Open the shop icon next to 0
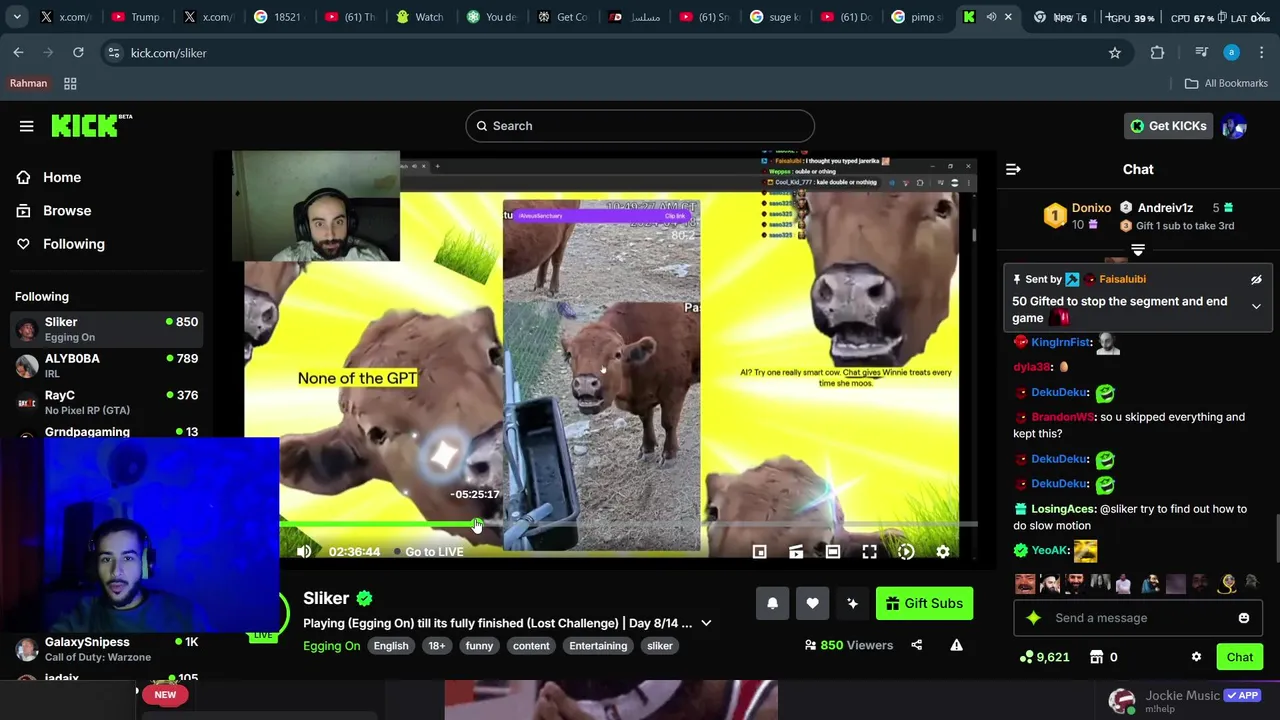1280x720 pixels. pos(1097,657)
